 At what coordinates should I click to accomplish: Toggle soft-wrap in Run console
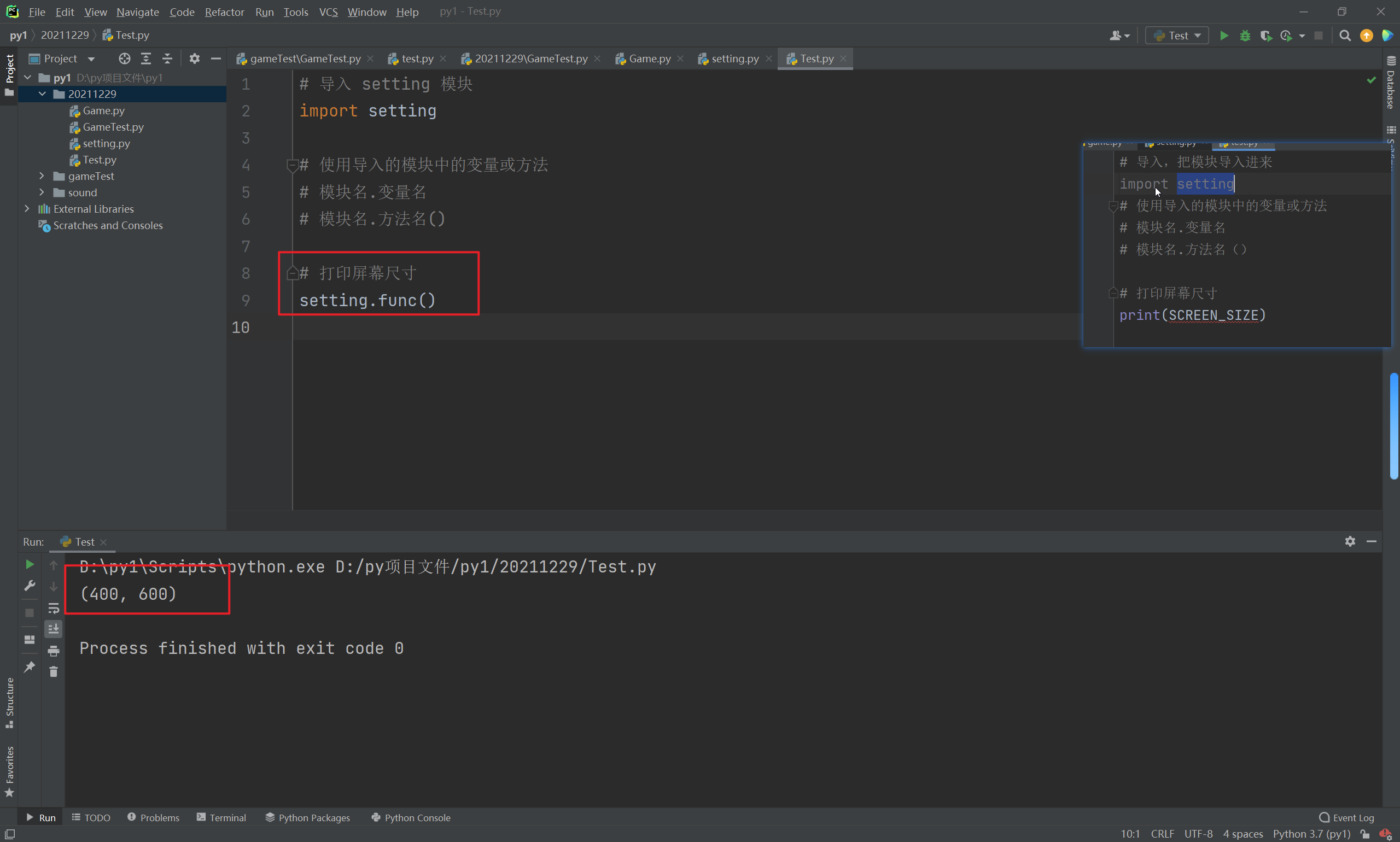coord(54,608)
